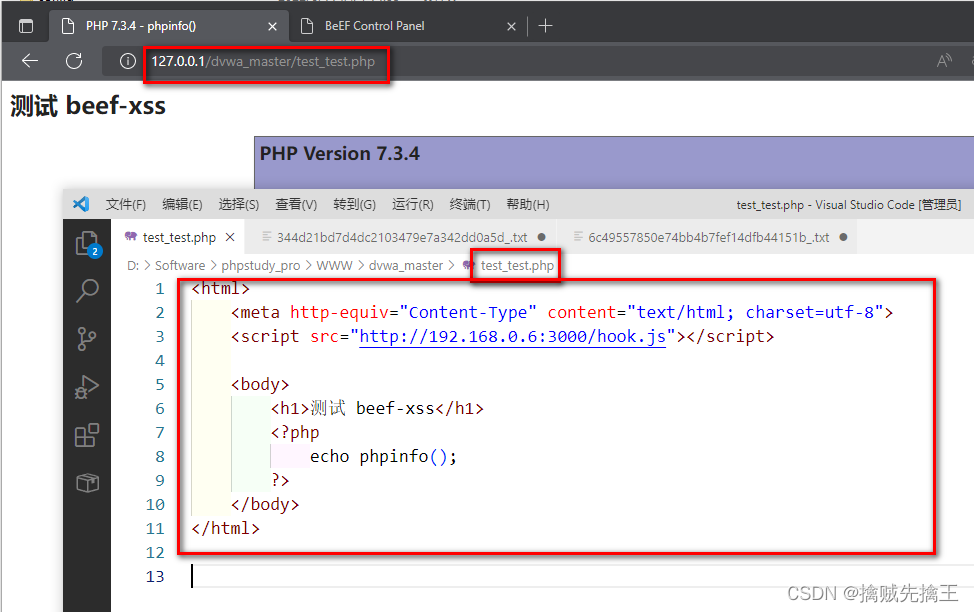Open a new browser tab
974x612 pixels.
pos(545,26)
